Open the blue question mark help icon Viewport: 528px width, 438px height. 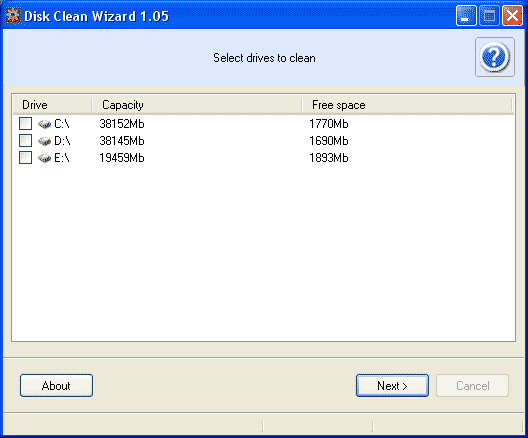point(495,57)
